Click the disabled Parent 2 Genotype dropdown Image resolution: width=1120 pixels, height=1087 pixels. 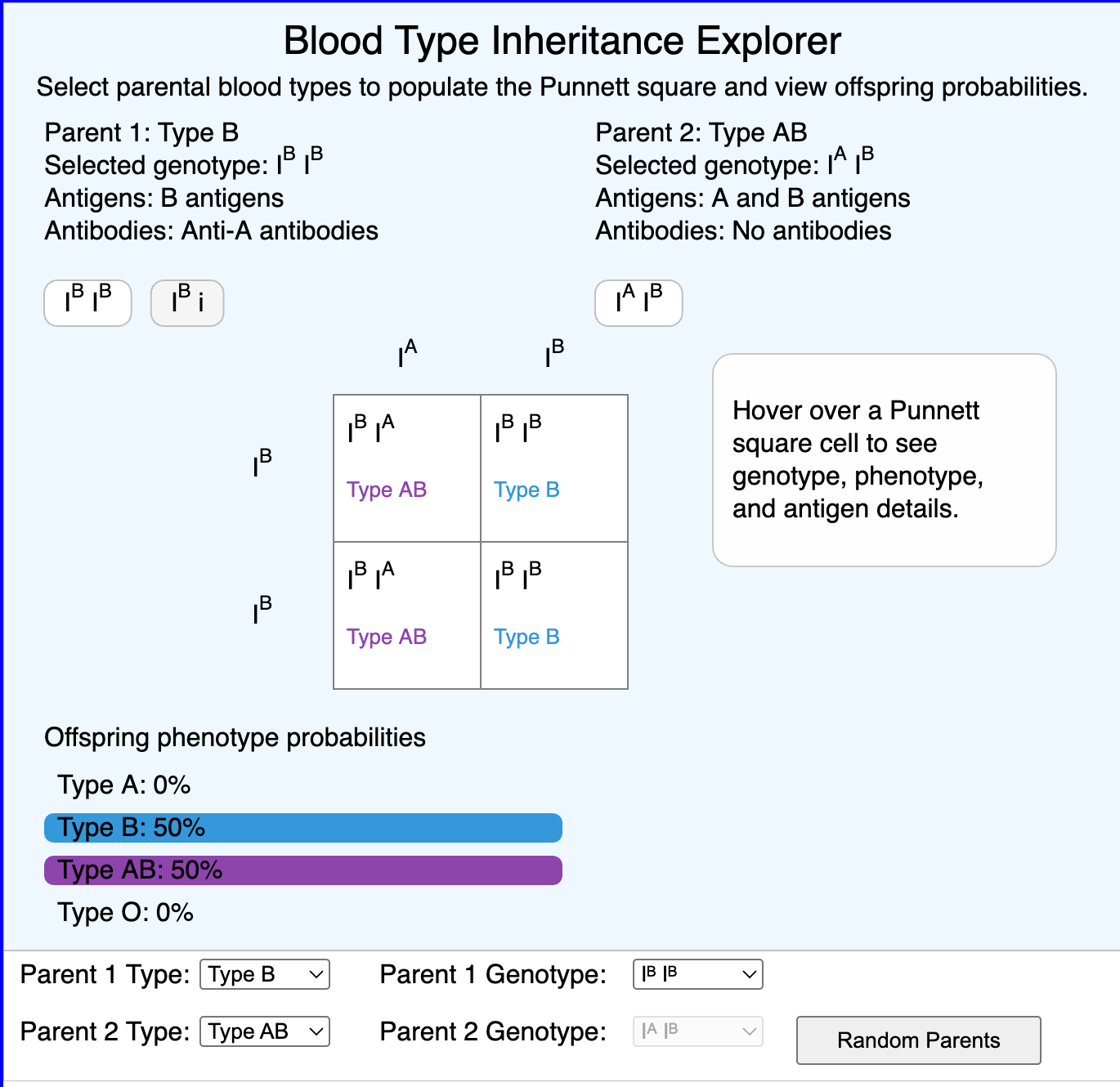(697, 1031)
